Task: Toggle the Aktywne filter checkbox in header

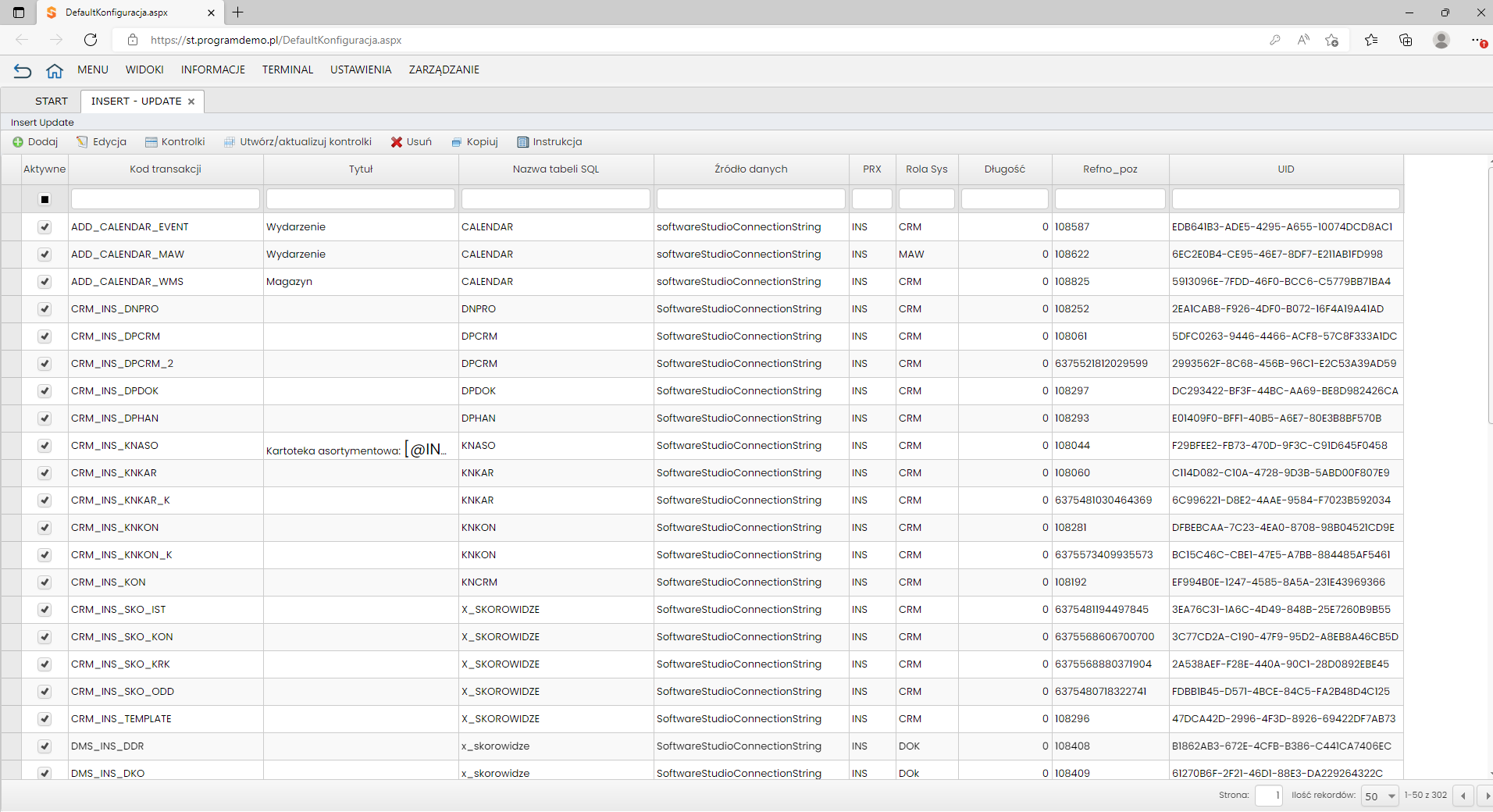Action: (x=45, y=199)
